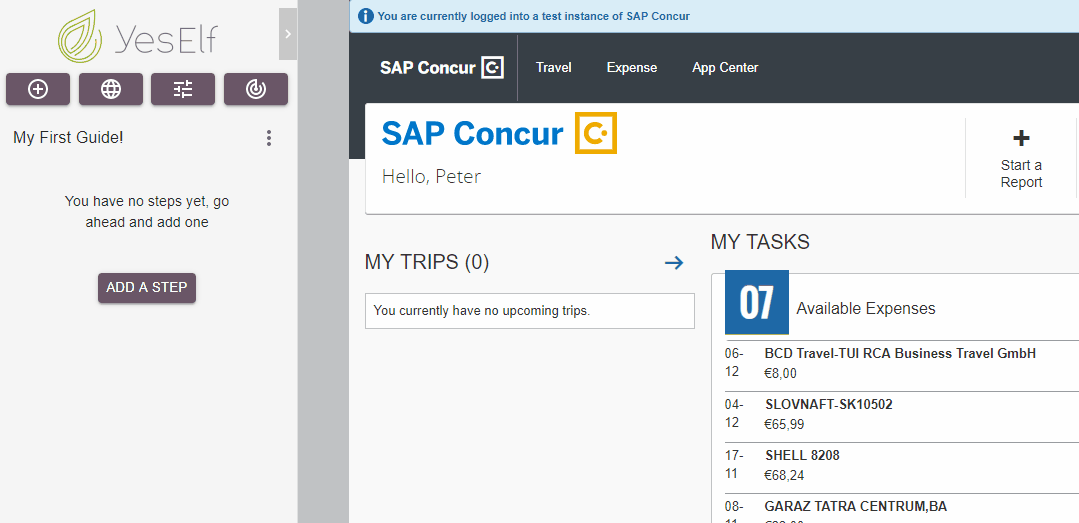The image size is (1079, 523).
Task: Open the globe icon in YesElf toolbar
Action: point(111,89)
